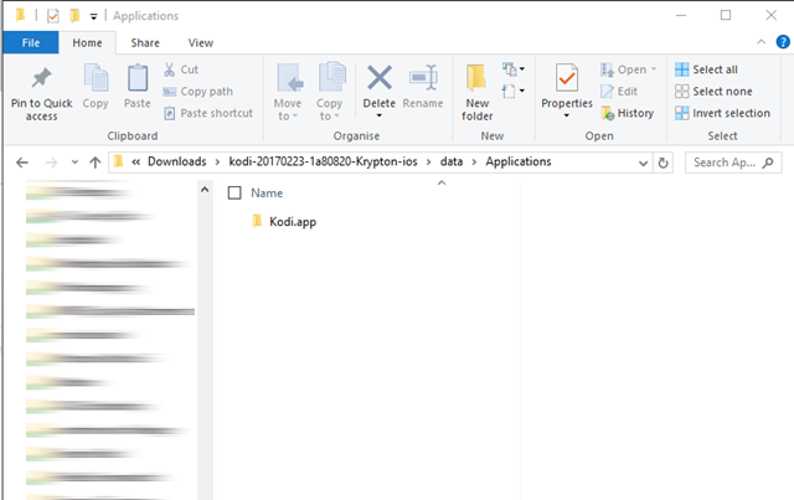Click Invert selection button
This screenshot has width=794, height=500.
click(x=722, y=113)
